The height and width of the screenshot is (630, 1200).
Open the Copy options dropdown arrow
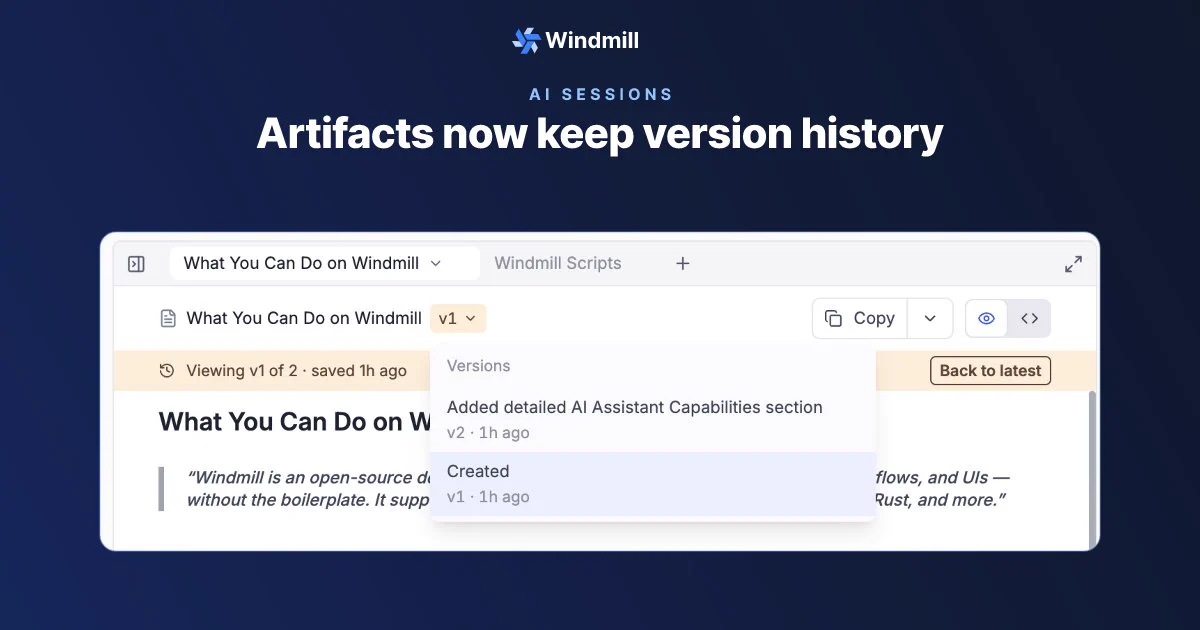[930, 318]
